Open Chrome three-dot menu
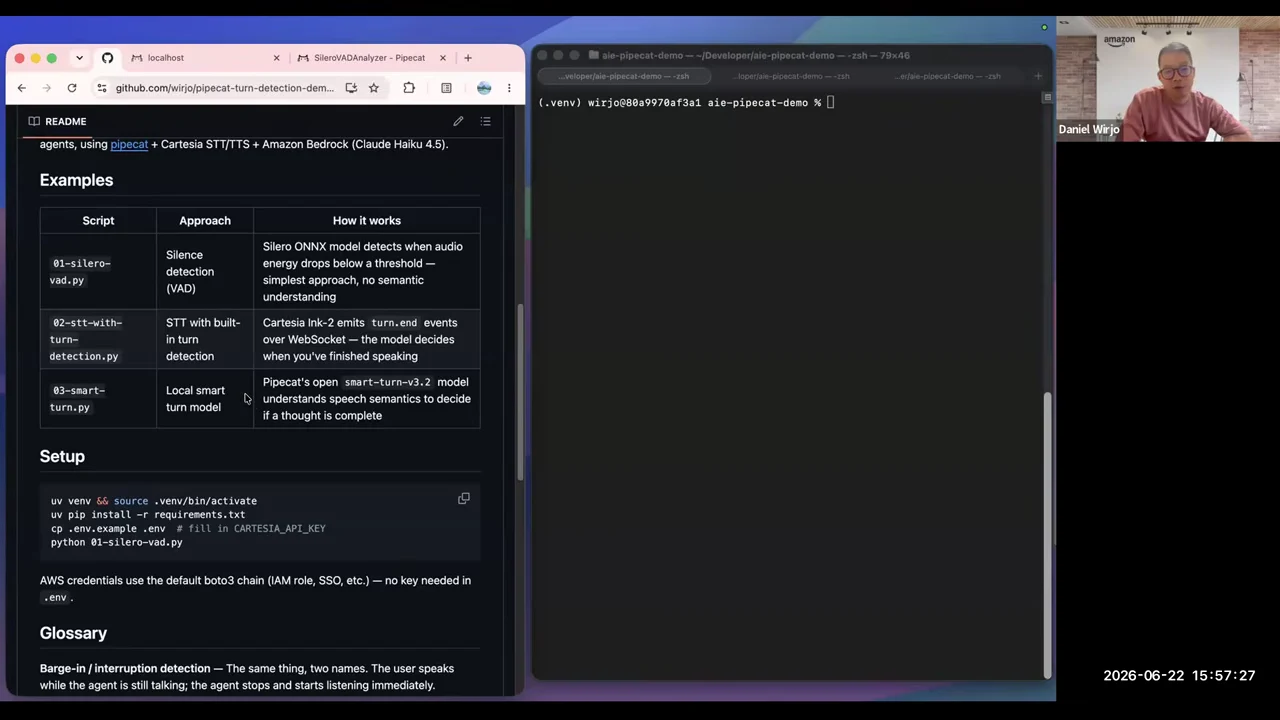Viewport: 1280px width, 720px height. 509,88
